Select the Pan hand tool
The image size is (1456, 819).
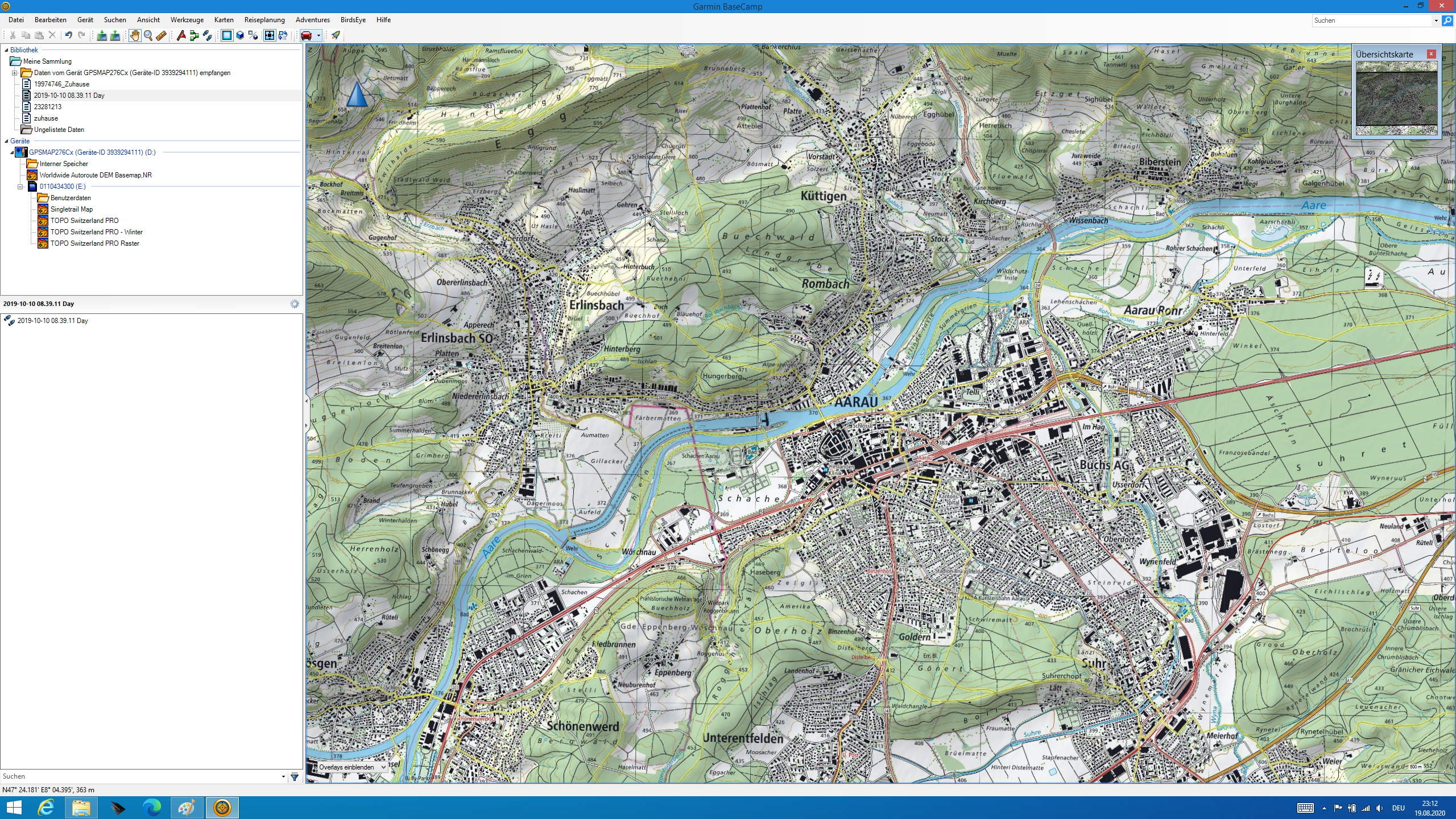135,35
